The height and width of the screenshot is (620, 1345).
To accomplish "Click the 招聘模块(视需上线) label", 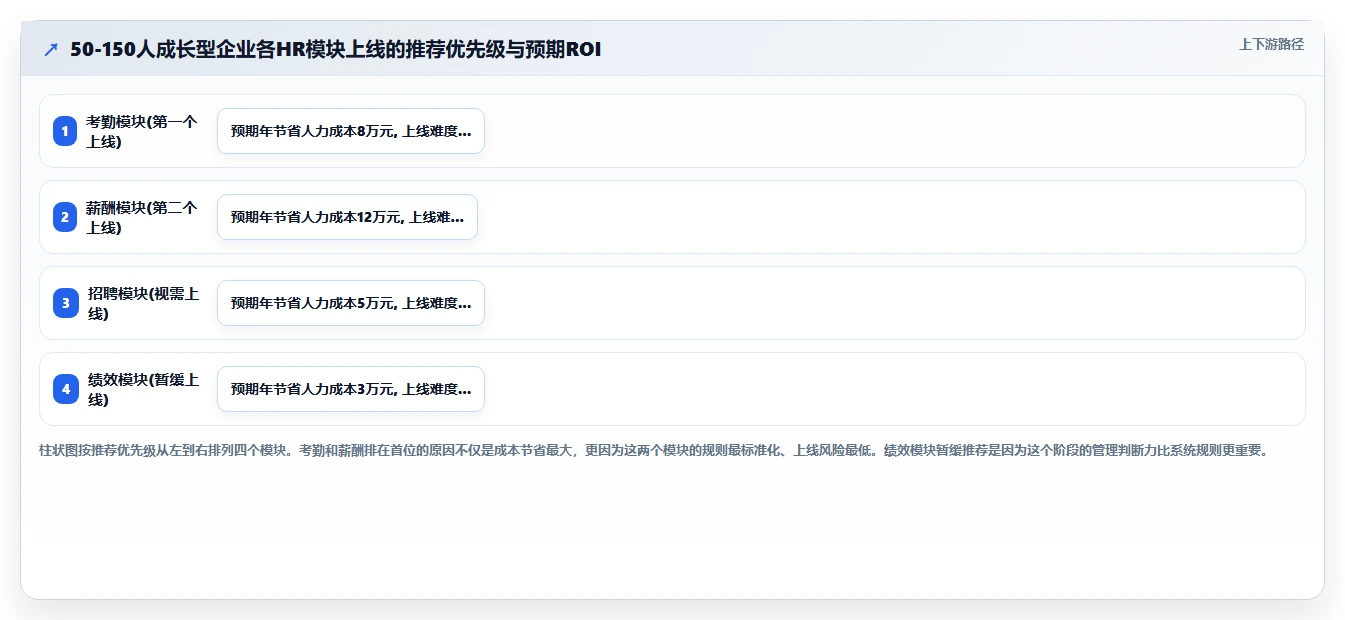I will pyautogui.click(x=142, y=303).
